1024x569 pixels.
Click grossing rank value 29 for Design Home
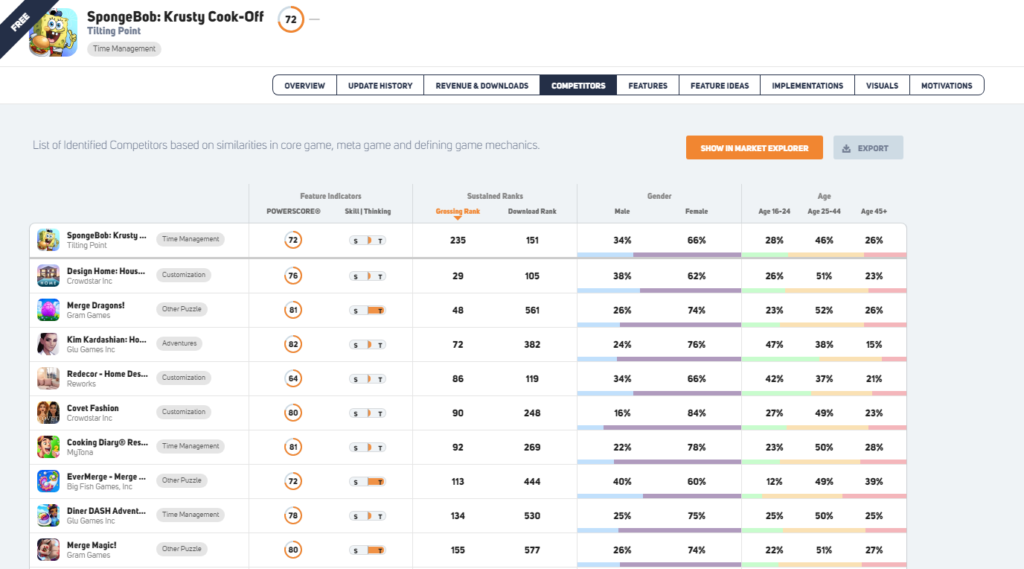(x=458, y=276)
